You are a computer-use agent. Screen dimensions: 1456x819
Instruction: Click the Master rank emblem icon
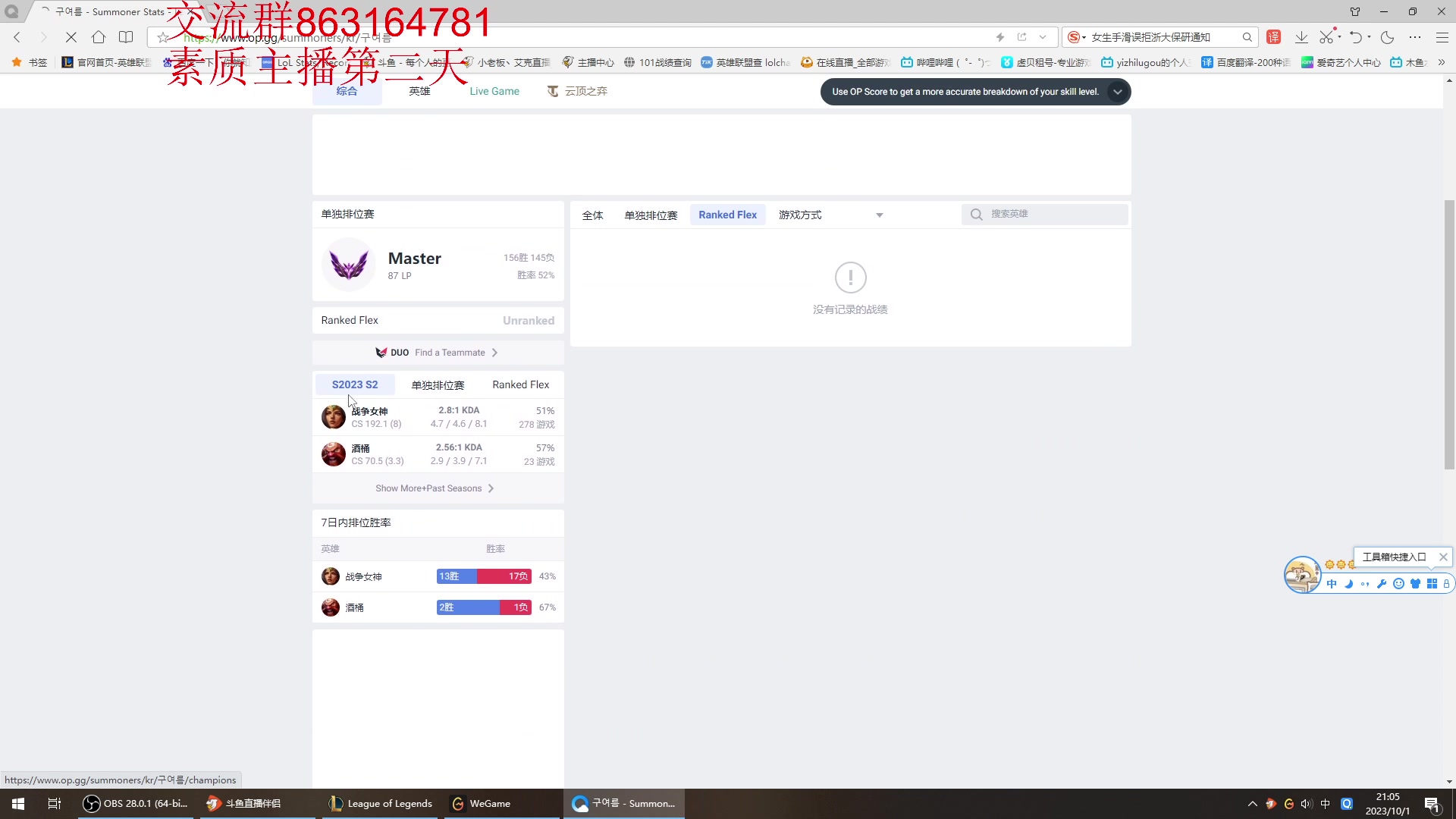349,265
